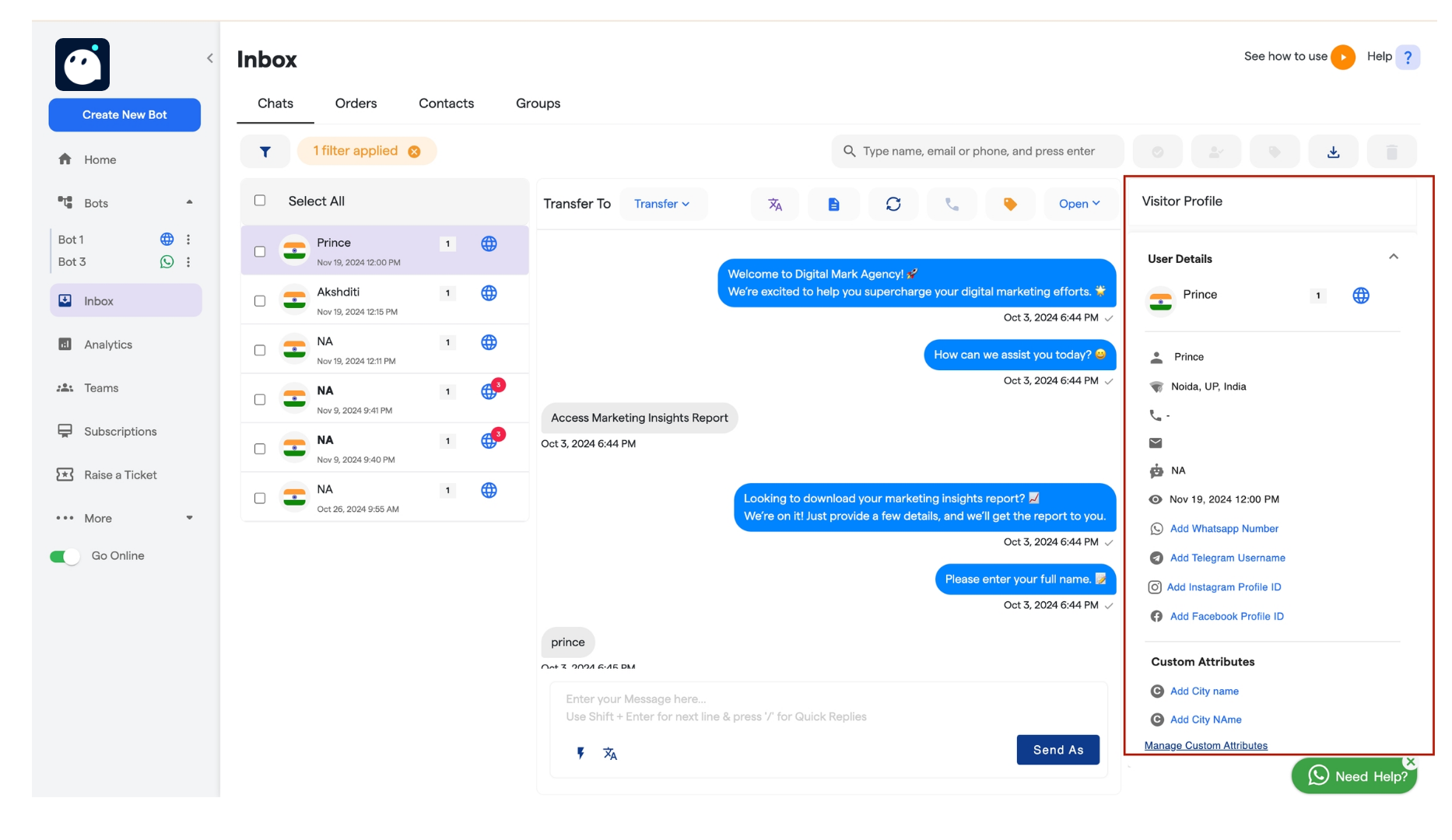Screen dimensions: 1452x840
Task: Click the globe icon in the User Details card
Action: [1361, 296]
